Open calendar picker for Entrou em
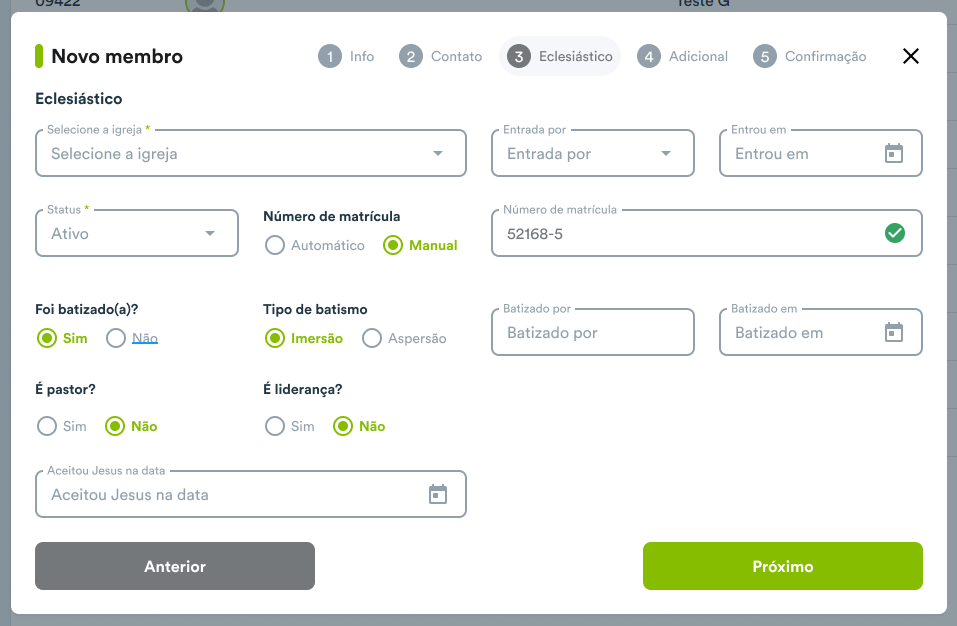957x626 pixels. (x=894, y=153)
